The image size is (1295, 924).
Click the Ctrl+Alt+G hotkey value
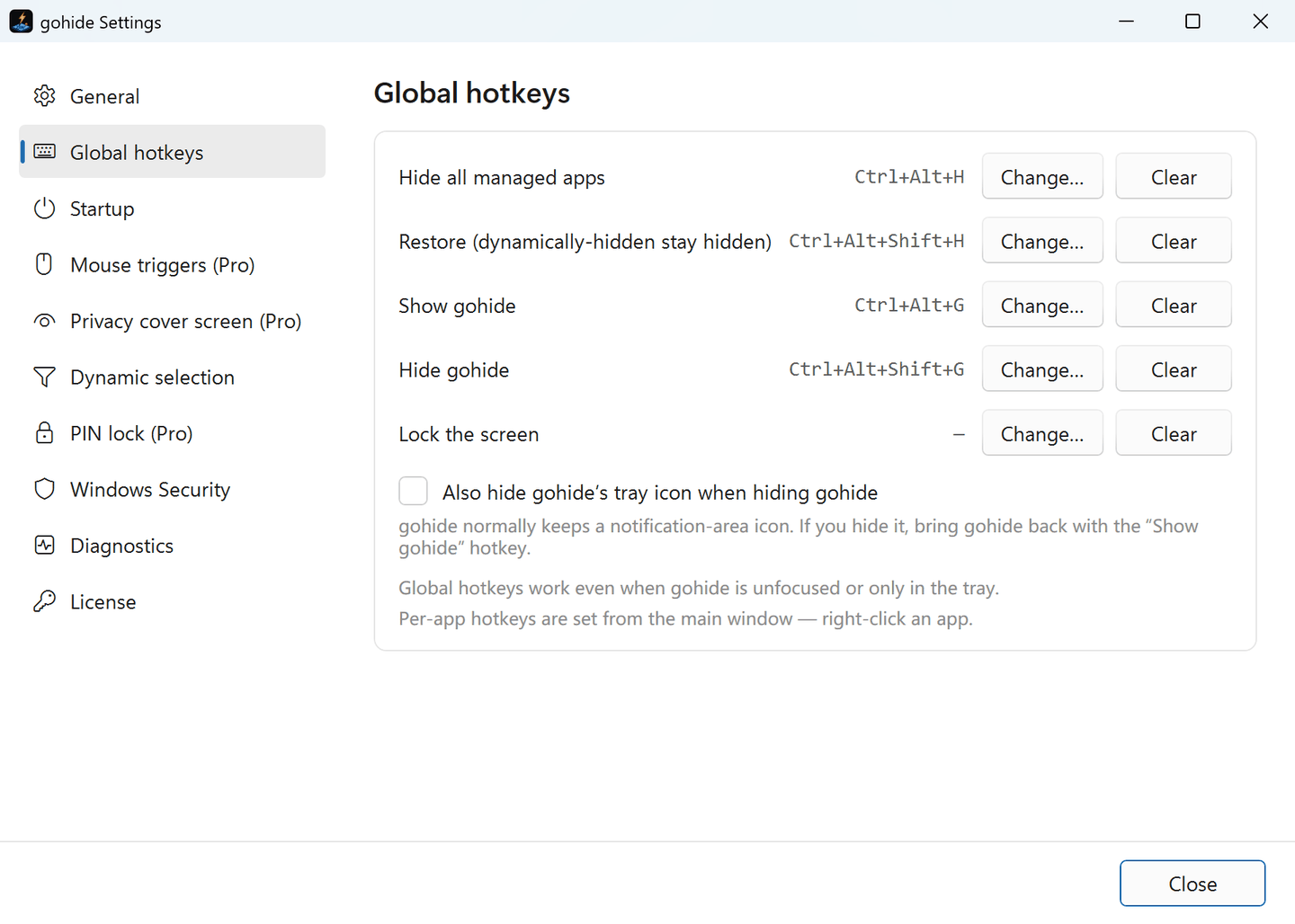(x=909, y=305)
